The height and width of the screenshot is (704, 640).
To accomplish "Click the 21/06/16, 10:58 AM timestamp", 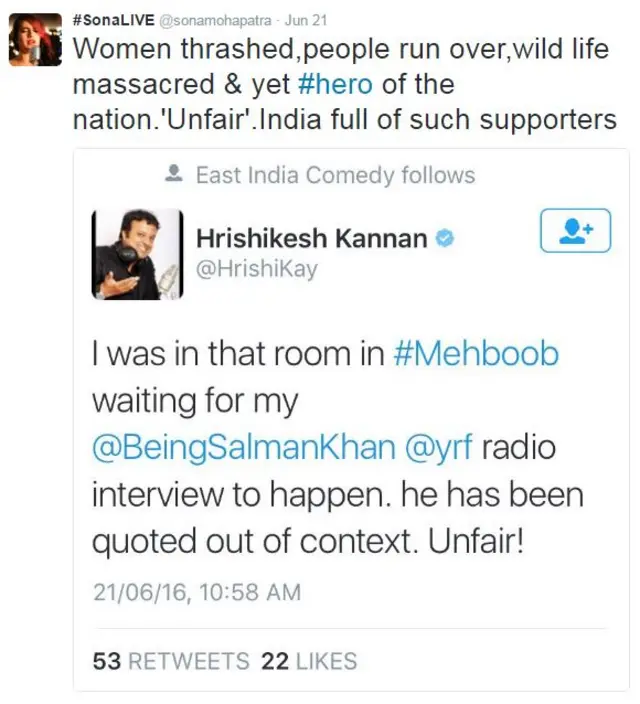I will pyautogui.click(x=196, y=591).
